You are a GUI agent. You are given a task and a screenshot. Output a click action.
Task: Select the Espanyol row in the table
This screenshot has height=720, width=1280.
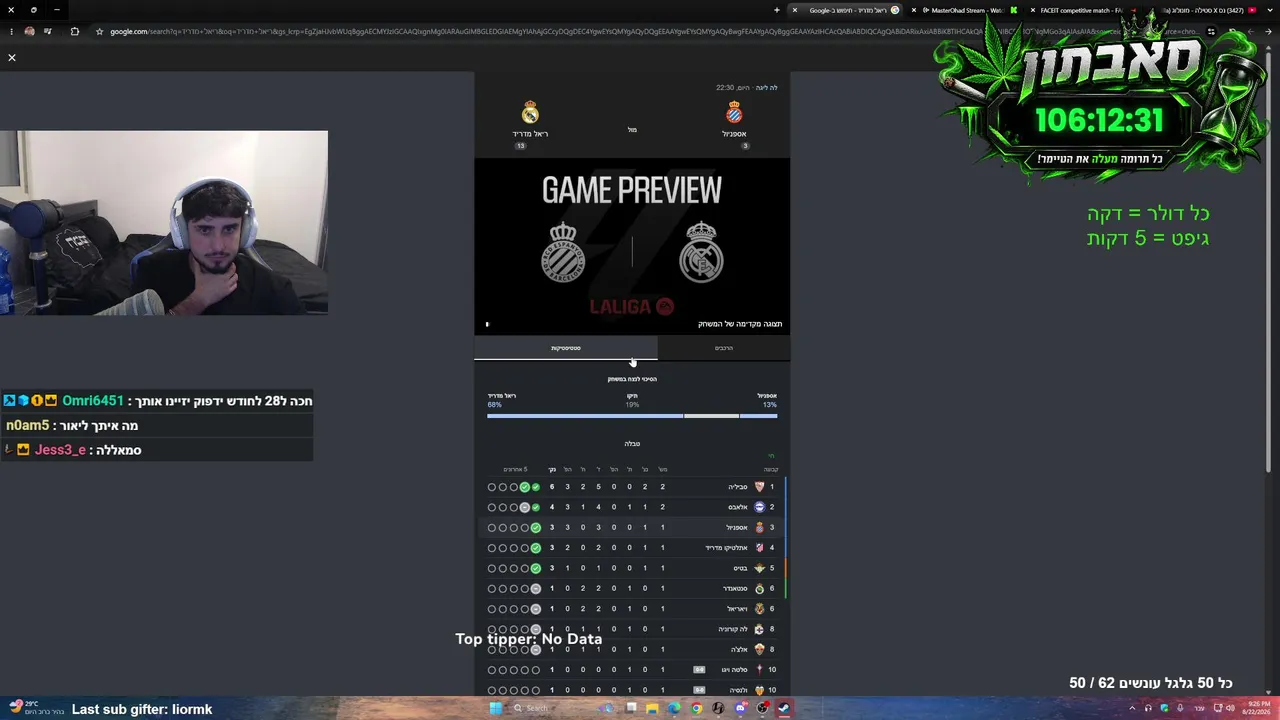coord(632,527)
